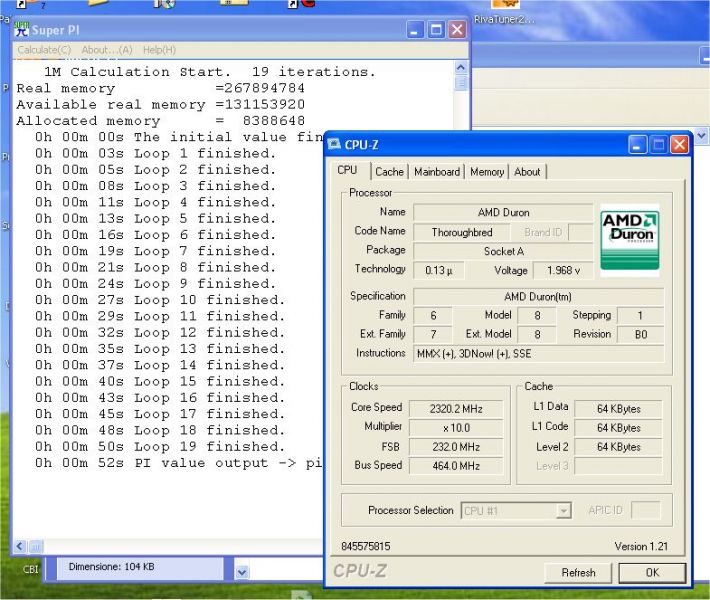Close the Super PI window
Screen dimensions: 710x600
[457, 30]
